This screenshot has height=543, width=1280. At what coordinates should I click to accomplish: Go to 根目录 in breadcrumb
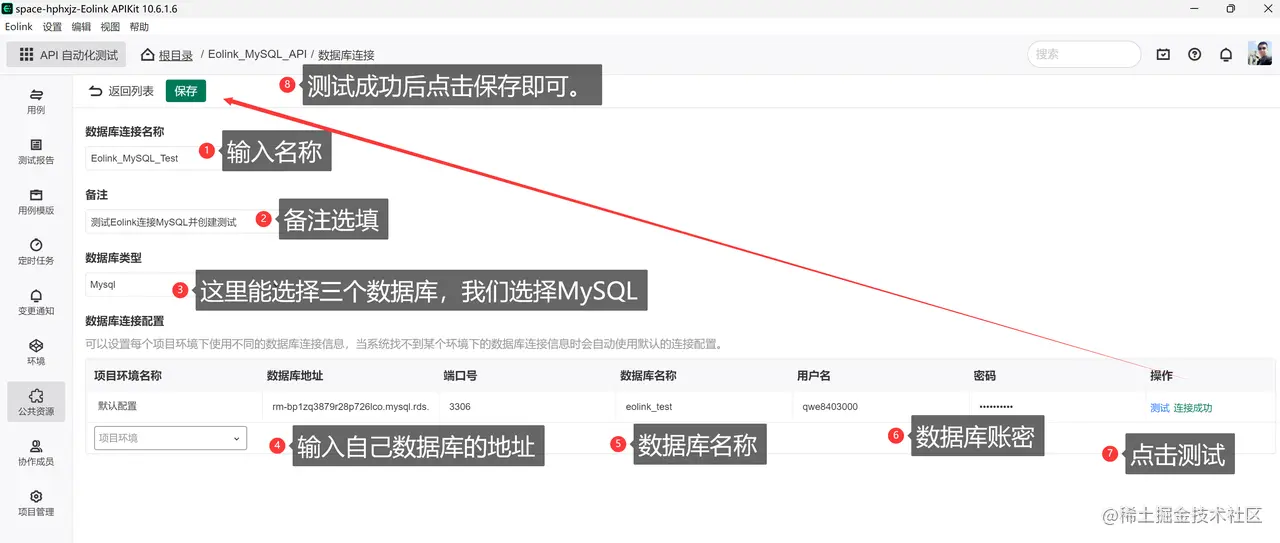click(x=176, y=55)
